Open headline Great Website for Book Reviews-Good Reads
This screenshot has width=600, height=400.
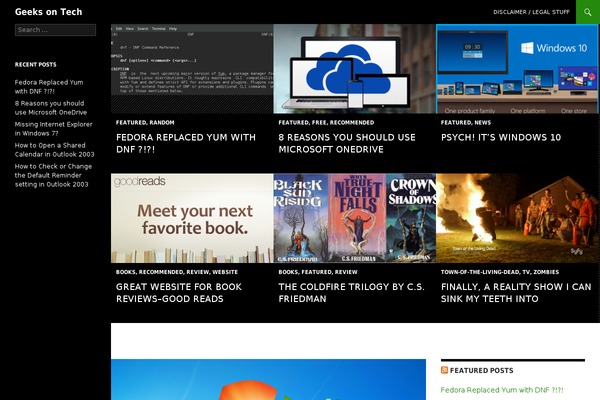(179, 293)
